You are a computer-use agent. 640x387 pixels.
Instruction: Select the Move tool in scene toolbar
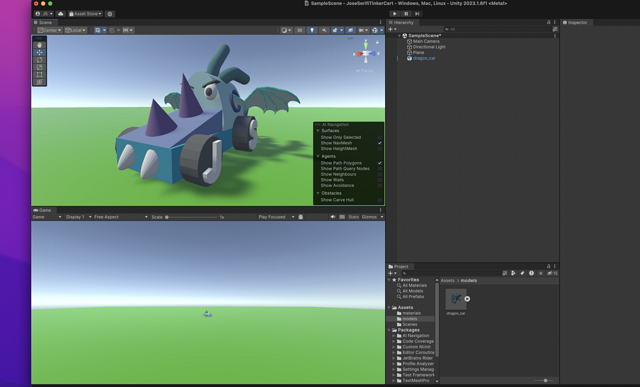(x=40, y=52)
